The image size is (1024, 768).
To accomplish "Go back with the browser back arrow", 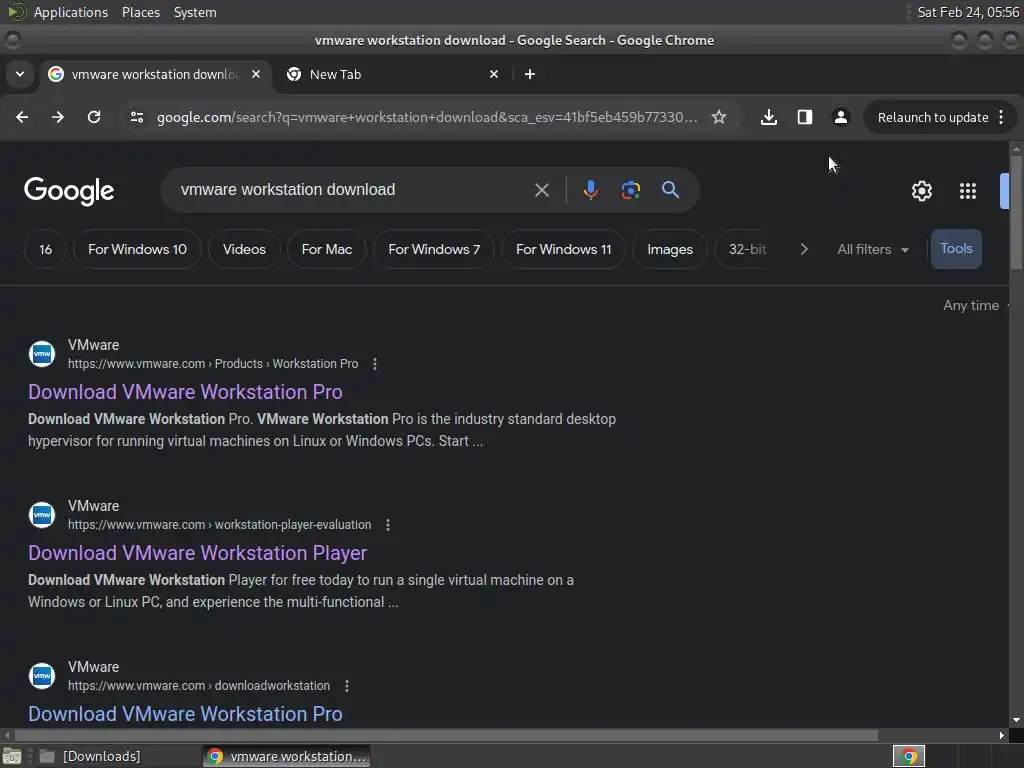I will [x=22, y=117].
